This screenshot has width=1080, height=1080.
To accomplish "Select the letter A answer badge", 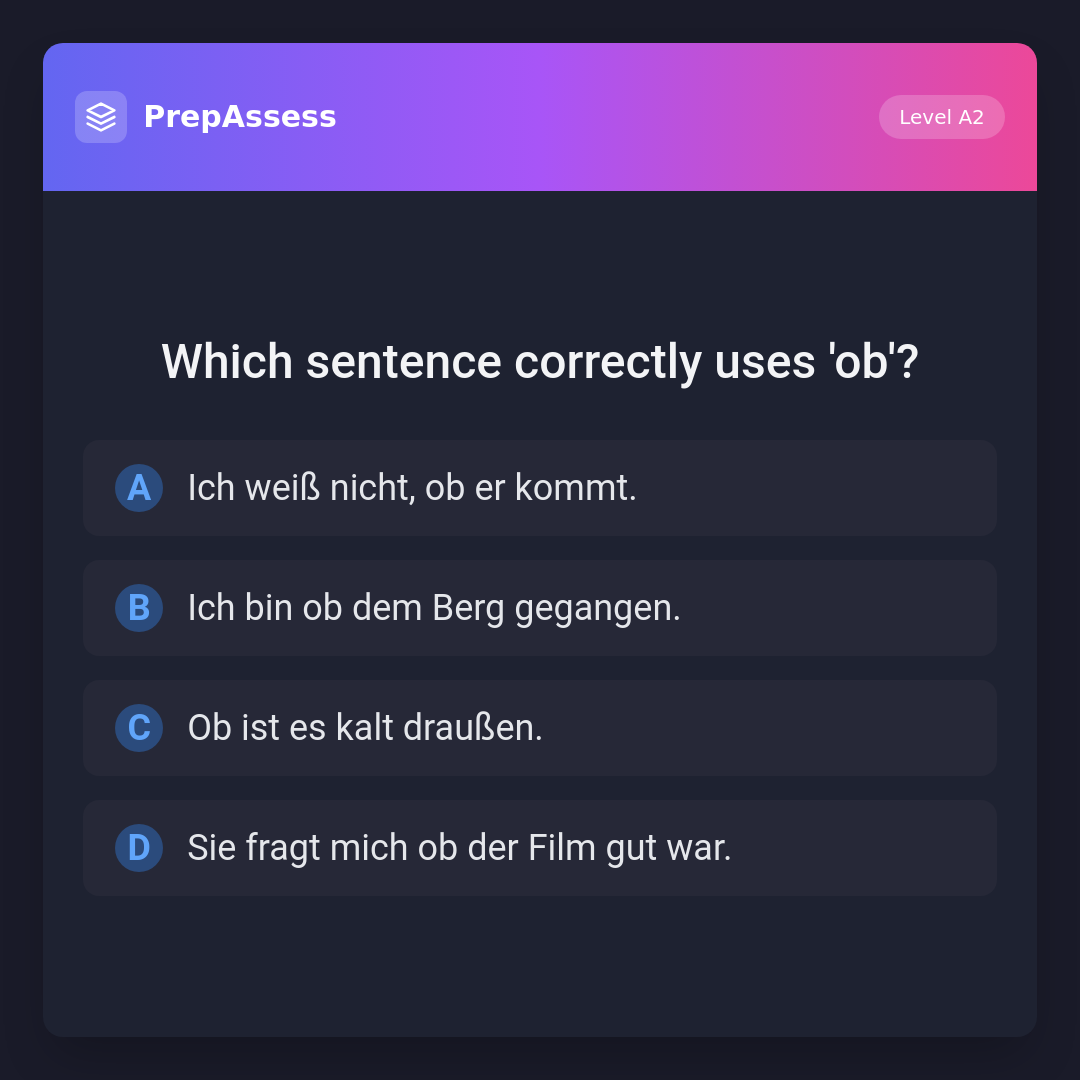I will (x=139, y=488).
